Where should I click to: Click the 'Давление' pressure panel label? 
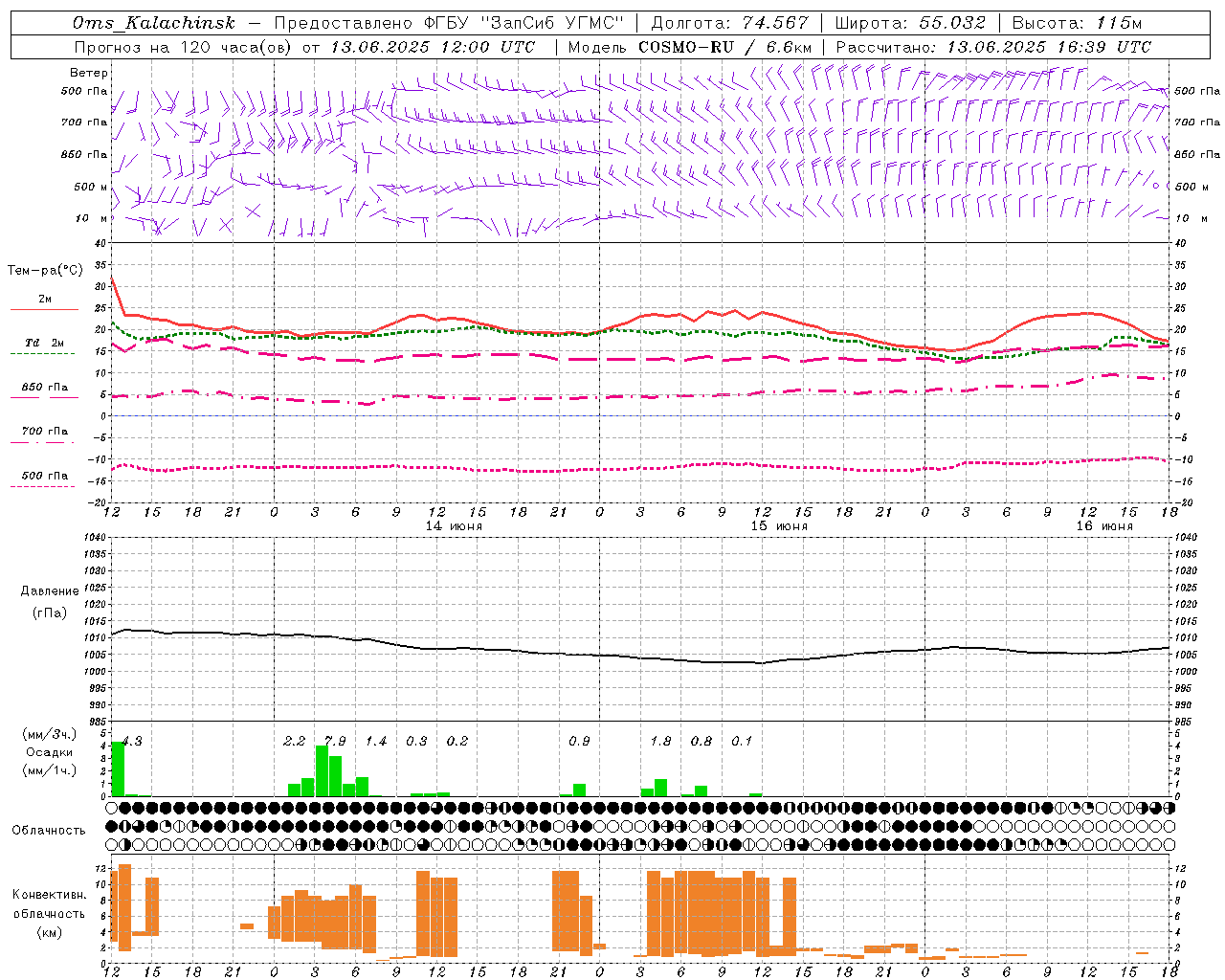pos(50,591)
